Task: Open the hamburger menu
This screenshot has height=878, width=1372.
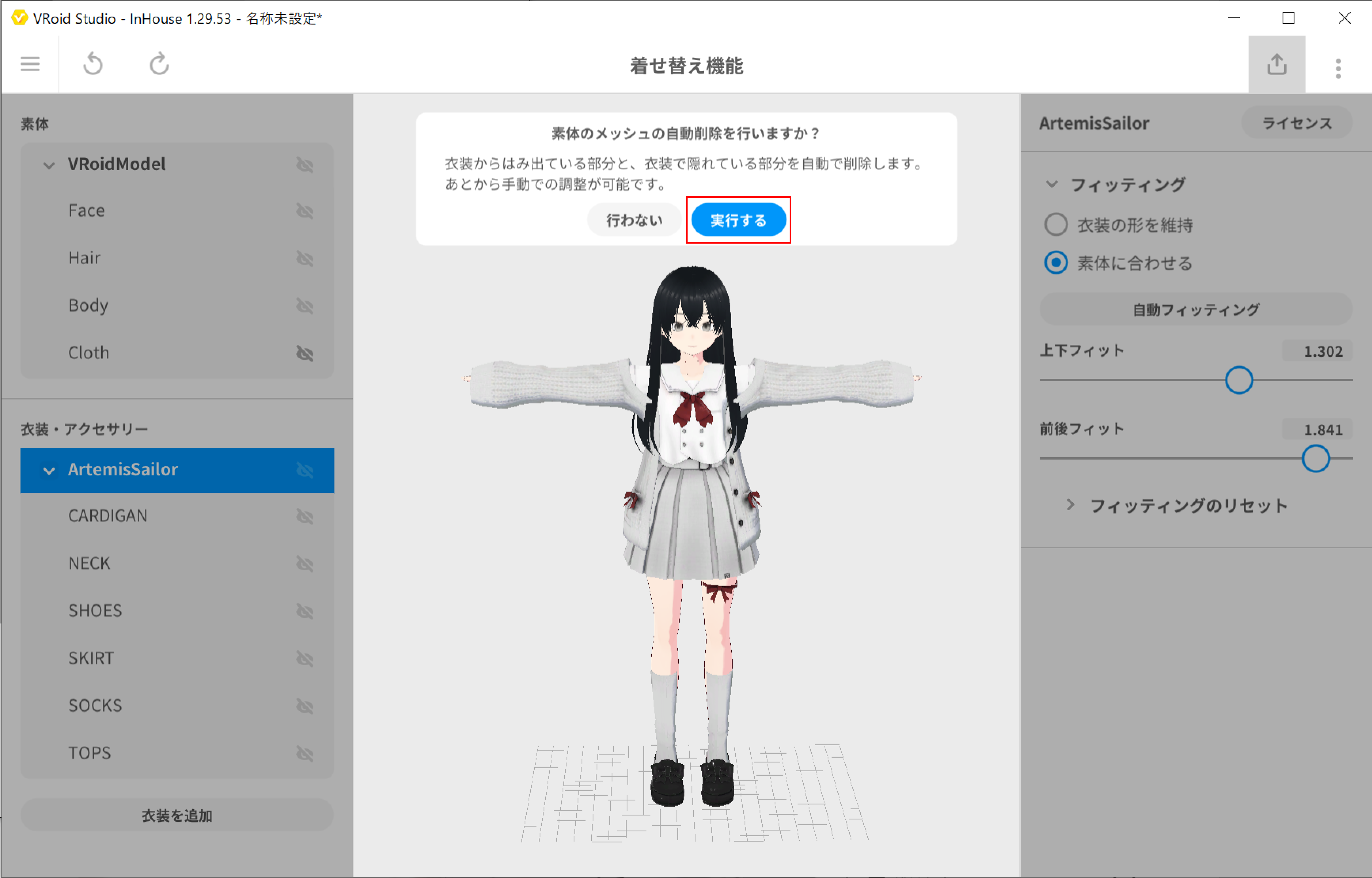Action: pyautogui.click(x=30, y=64)
